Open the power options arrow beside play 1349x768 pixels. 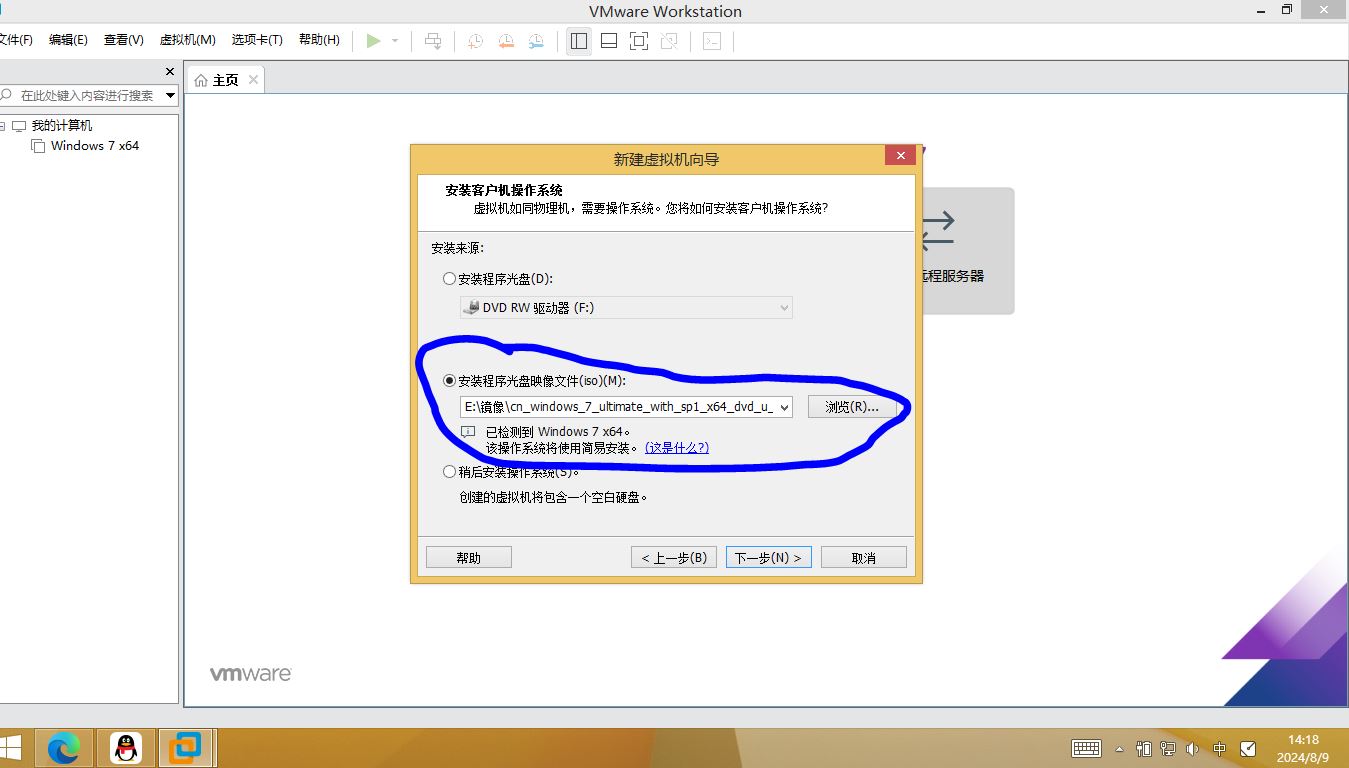tap(395, 41)
